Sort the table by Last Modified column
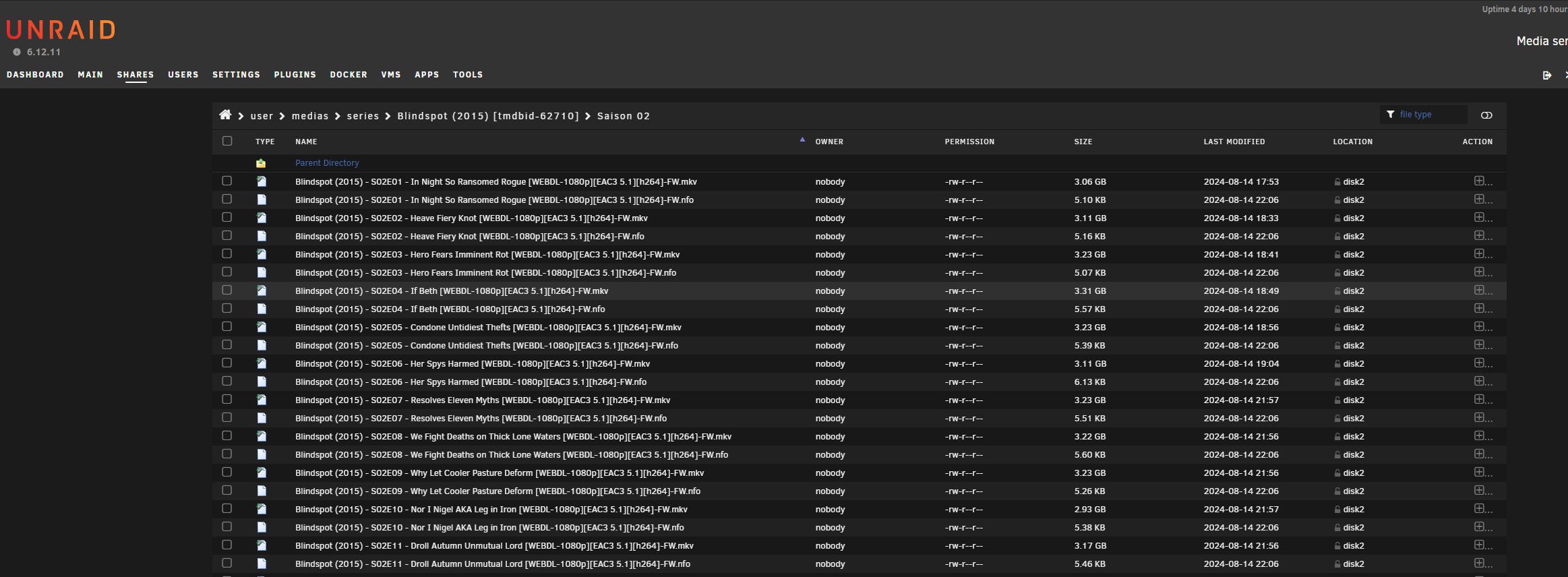Screen dimensions: 1568x577 point(1234,142)
